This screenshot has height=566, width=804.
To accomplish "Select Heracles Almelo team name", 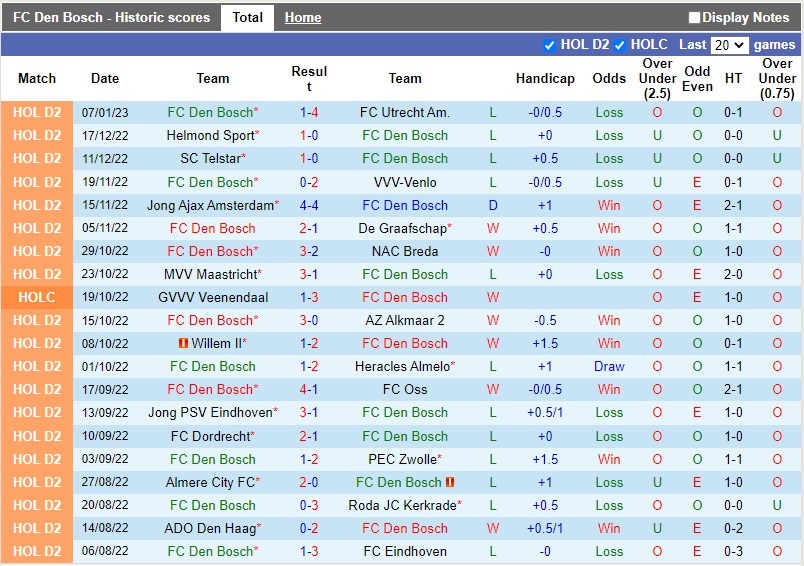I will click(403, 366).
